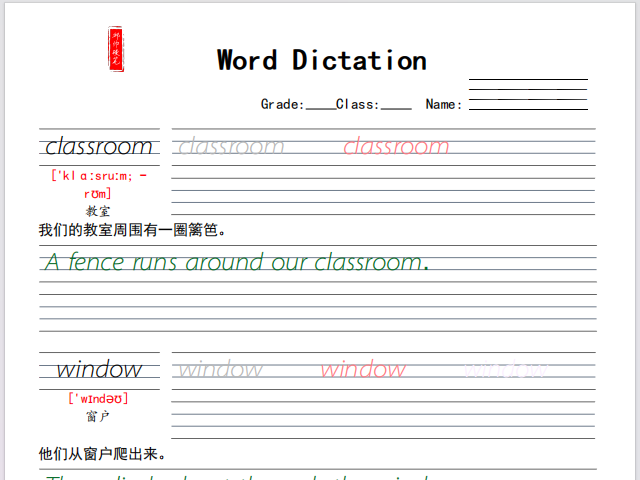
Task: Select the Chinese sentence 他们从窗户爬出来
Action: tap(102, 454)
